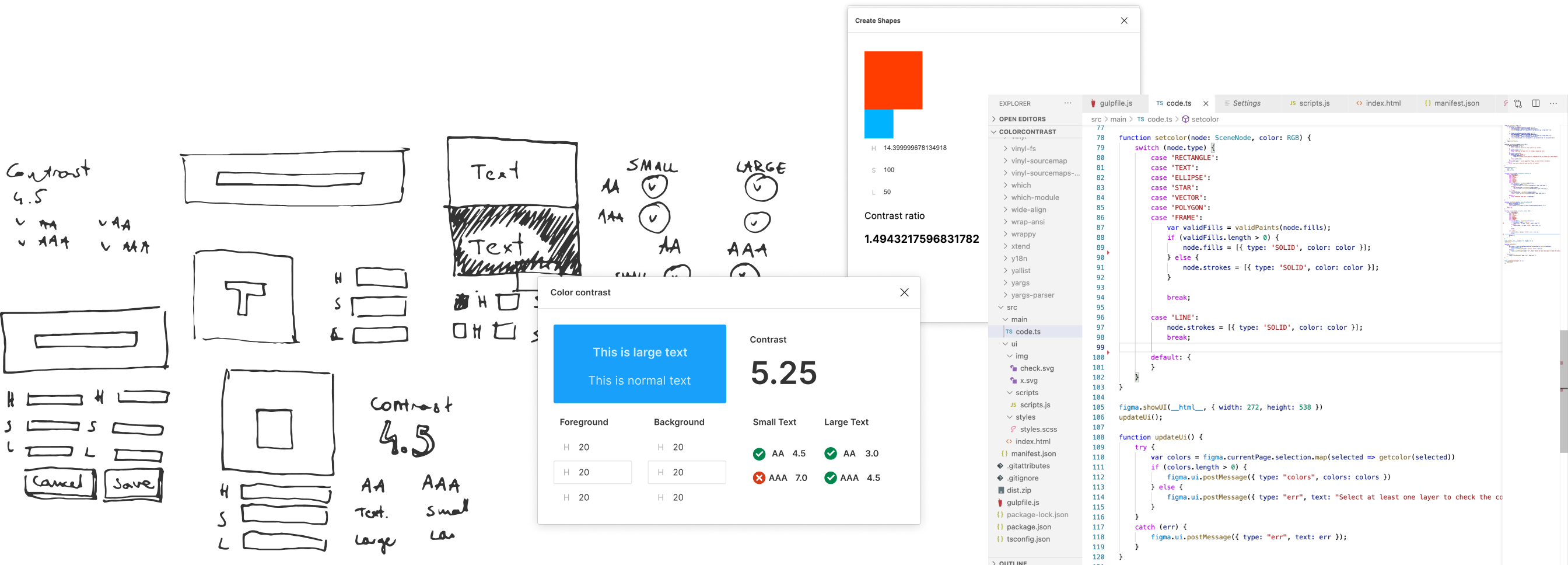The height and width of the screenshot is (565, 1568).
Task: Click the TS icon beside code.ts in explorer
Action: [x=1009, y=332]
